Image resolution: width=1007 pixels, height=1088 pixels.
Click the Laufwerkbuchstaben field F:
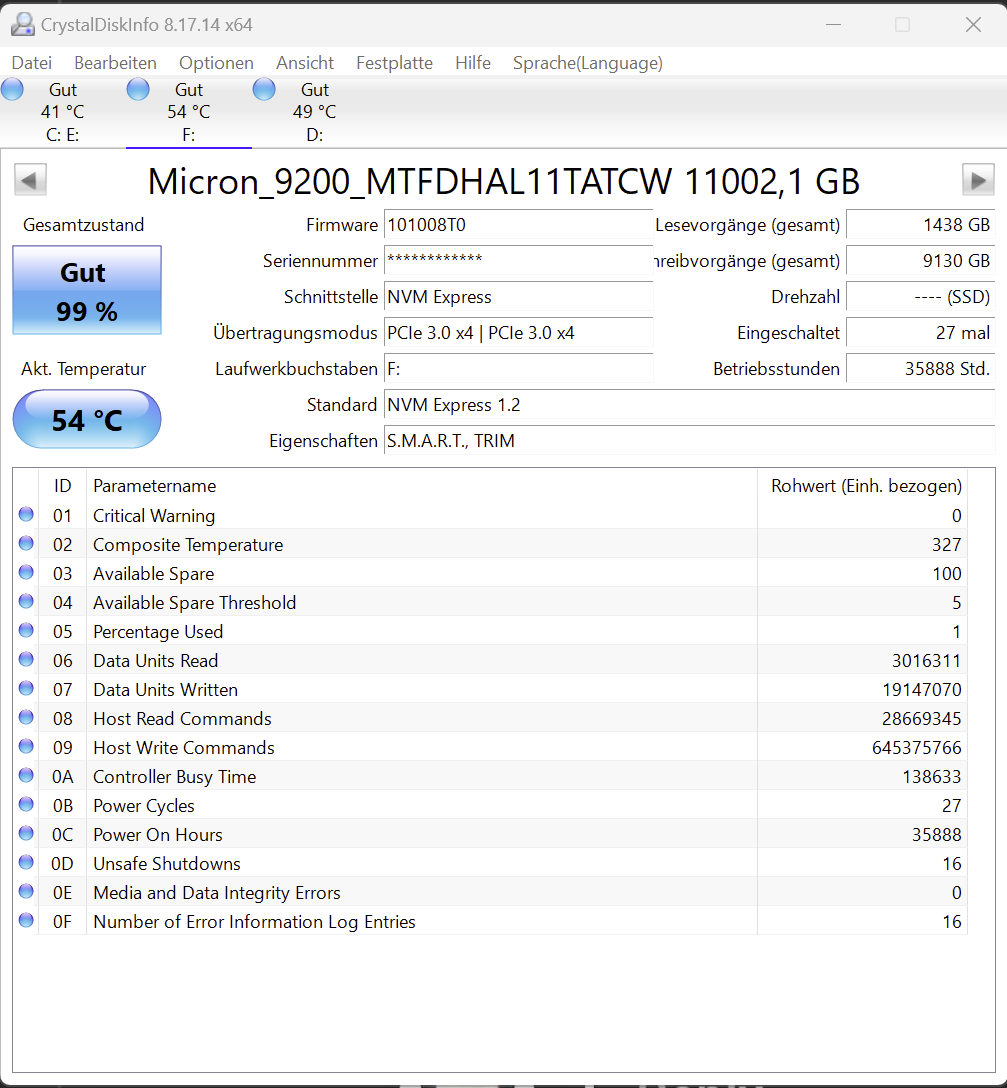518,369
